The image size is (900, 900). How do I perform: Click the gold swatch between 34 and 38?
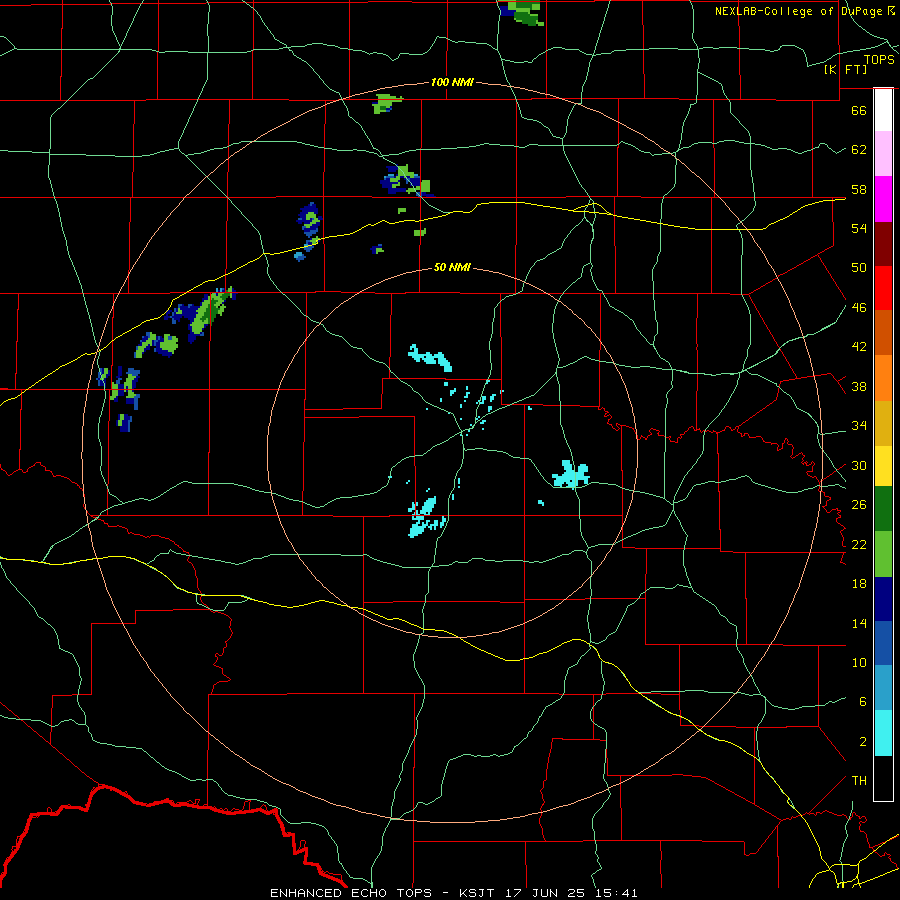(x=883, y=423)
